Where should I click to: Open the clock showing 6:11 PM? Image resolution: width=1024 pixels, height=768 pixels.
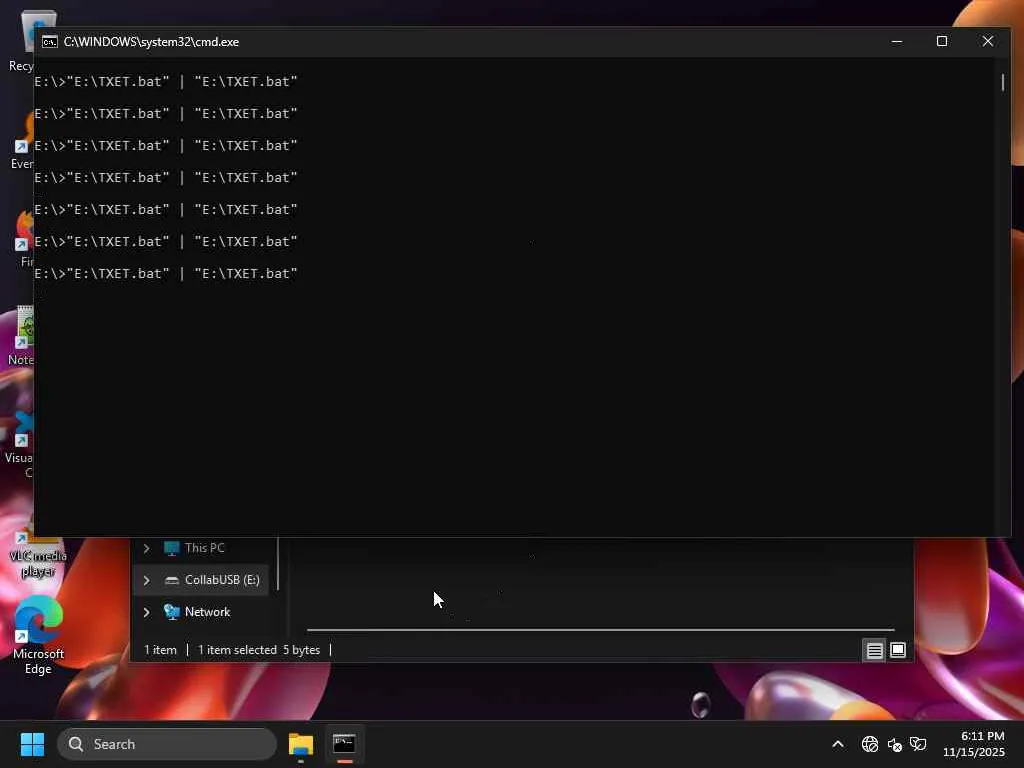click(x=974, y=744)
